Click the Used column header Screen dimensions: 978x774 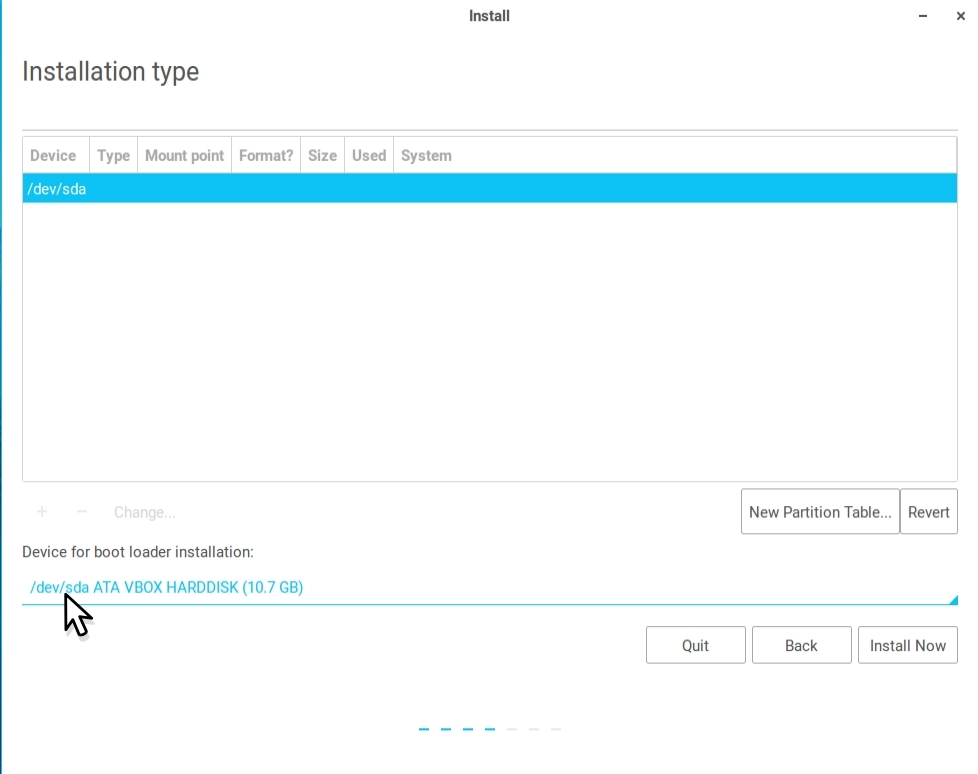(369, 156)
